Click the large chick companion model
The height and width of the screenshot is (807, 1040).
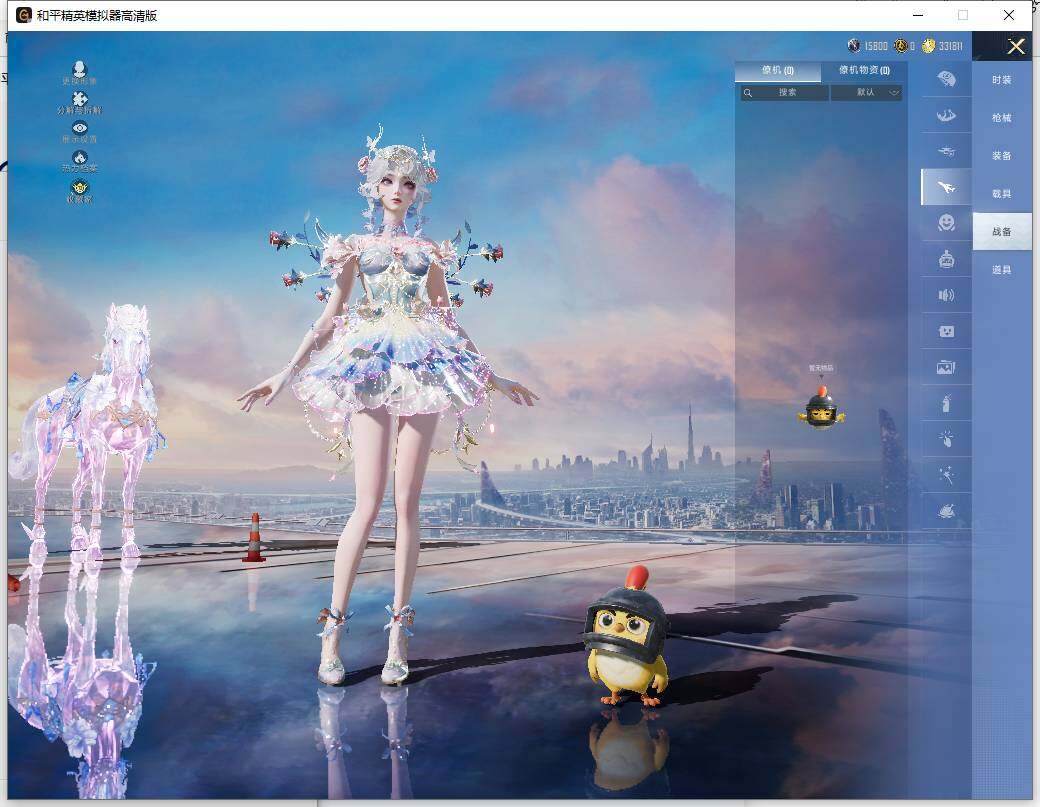coord(627,637)
